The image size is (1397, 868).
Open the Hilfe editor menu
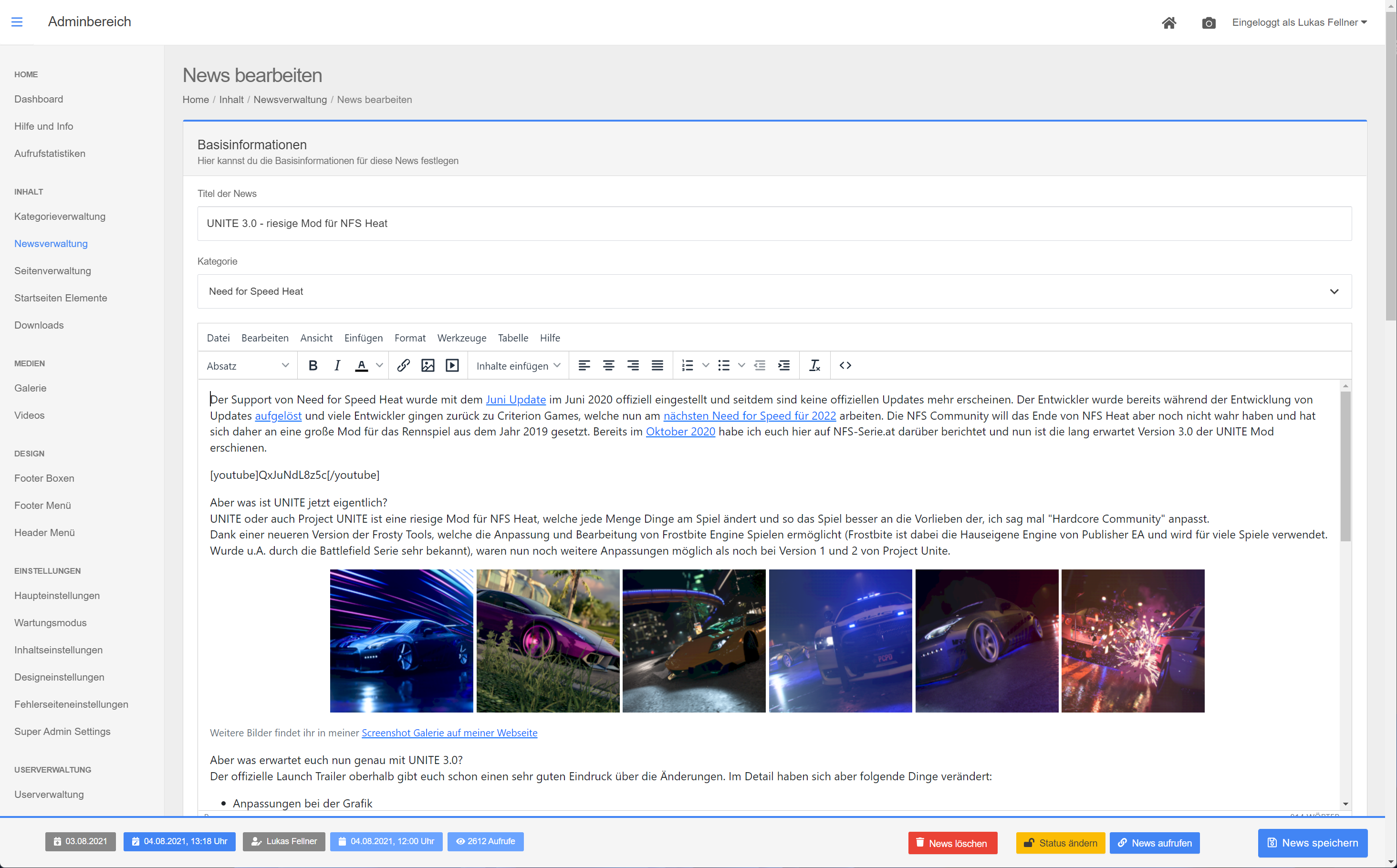point(550,338)
